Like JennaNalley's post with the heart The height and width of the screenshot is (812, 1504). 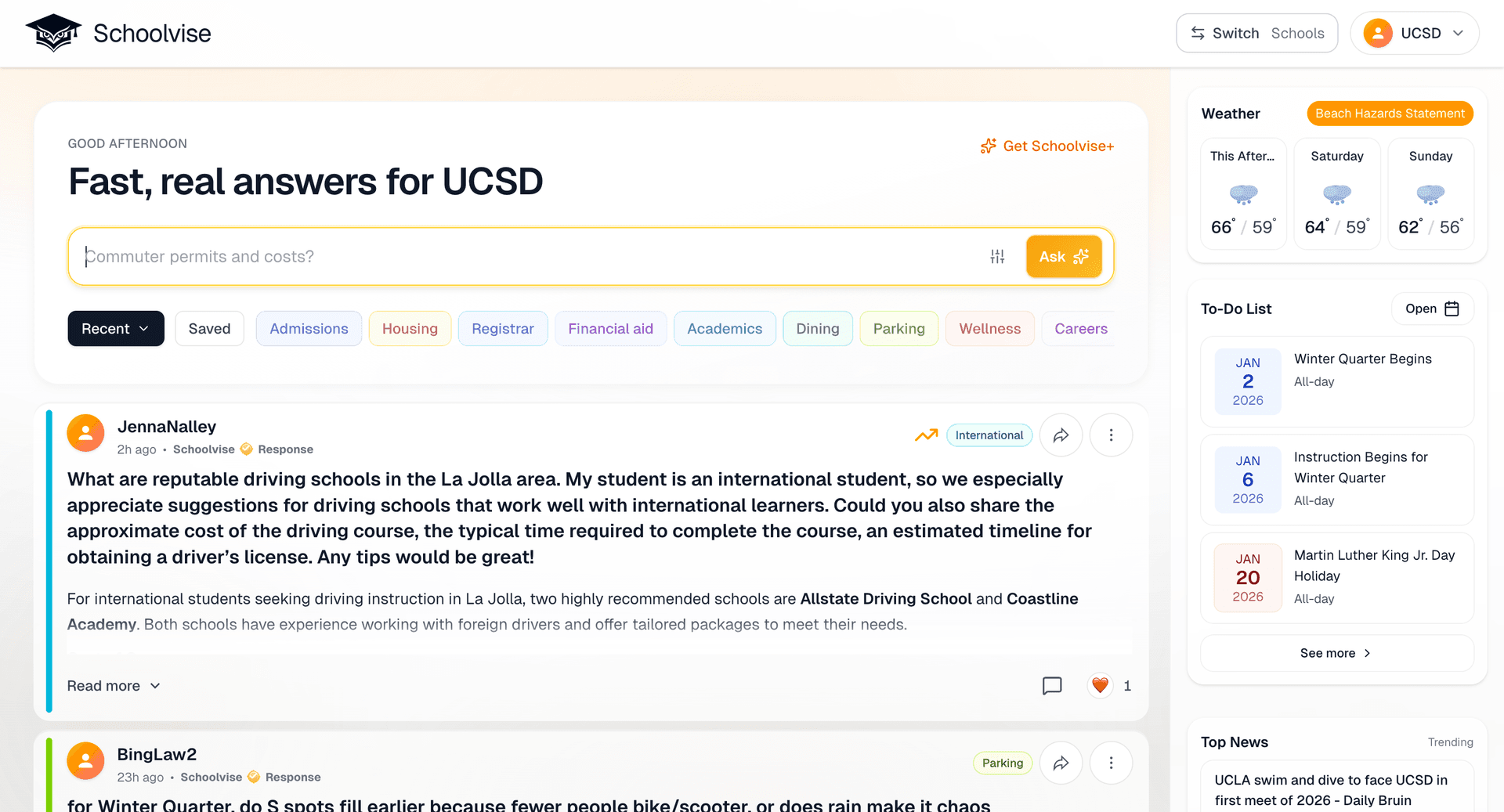coord(1100,685)
